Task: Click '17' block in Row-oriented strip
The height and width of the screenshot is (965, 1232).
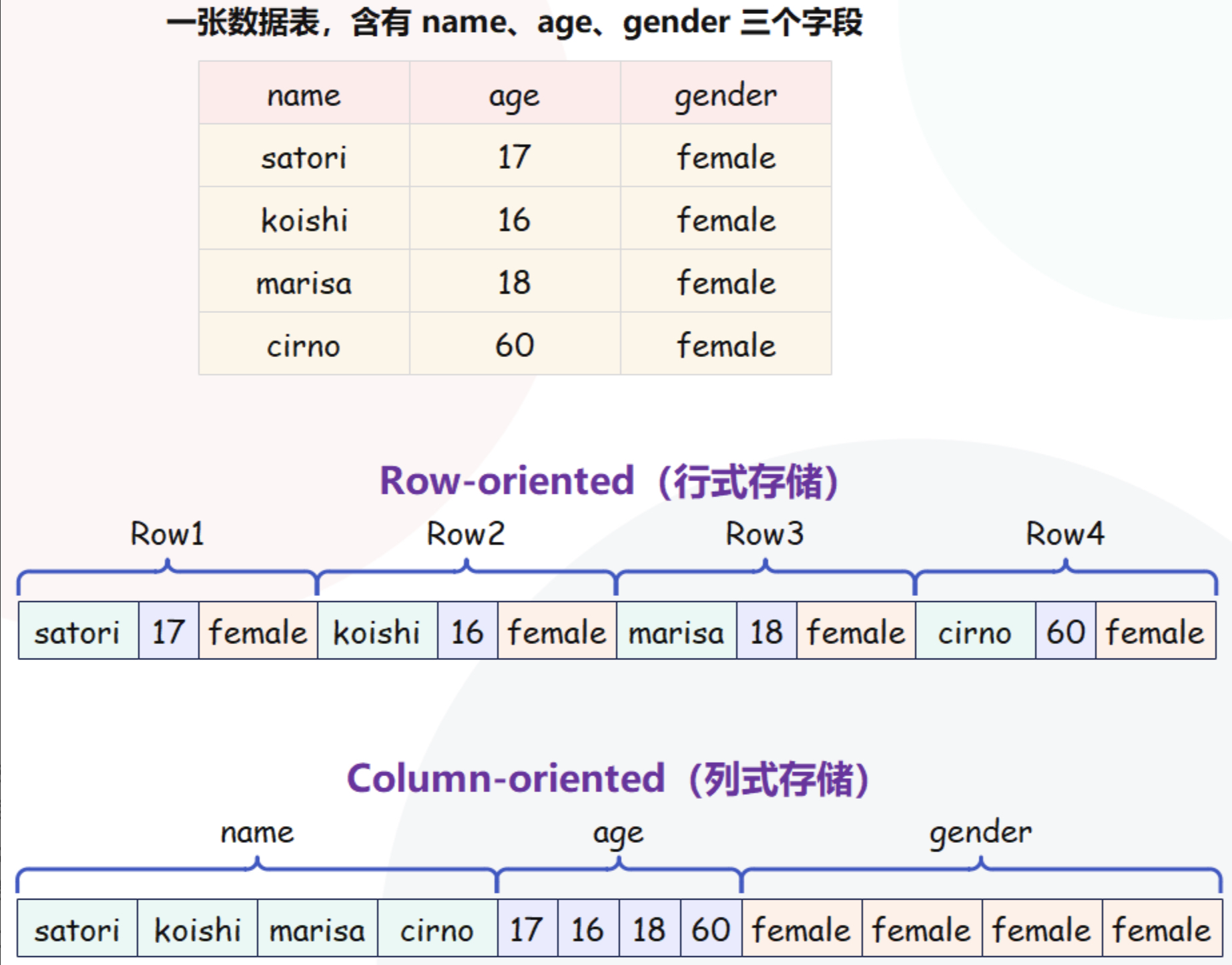Action: [x=168, y=631]
